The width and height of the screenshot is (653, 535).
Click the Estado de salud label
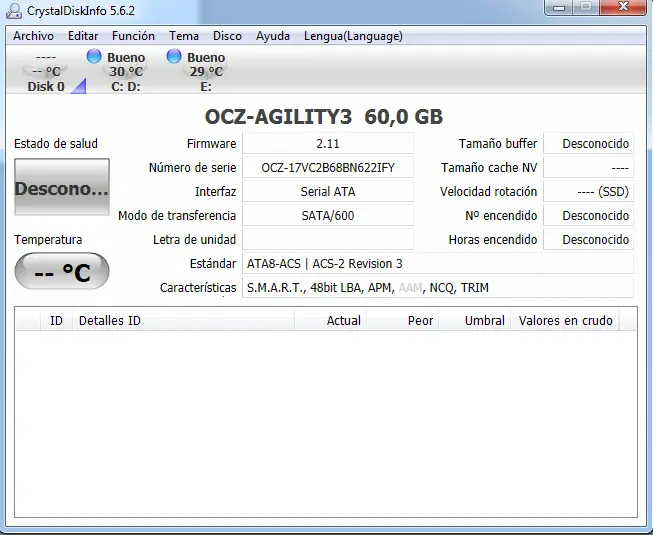point(56,144)
